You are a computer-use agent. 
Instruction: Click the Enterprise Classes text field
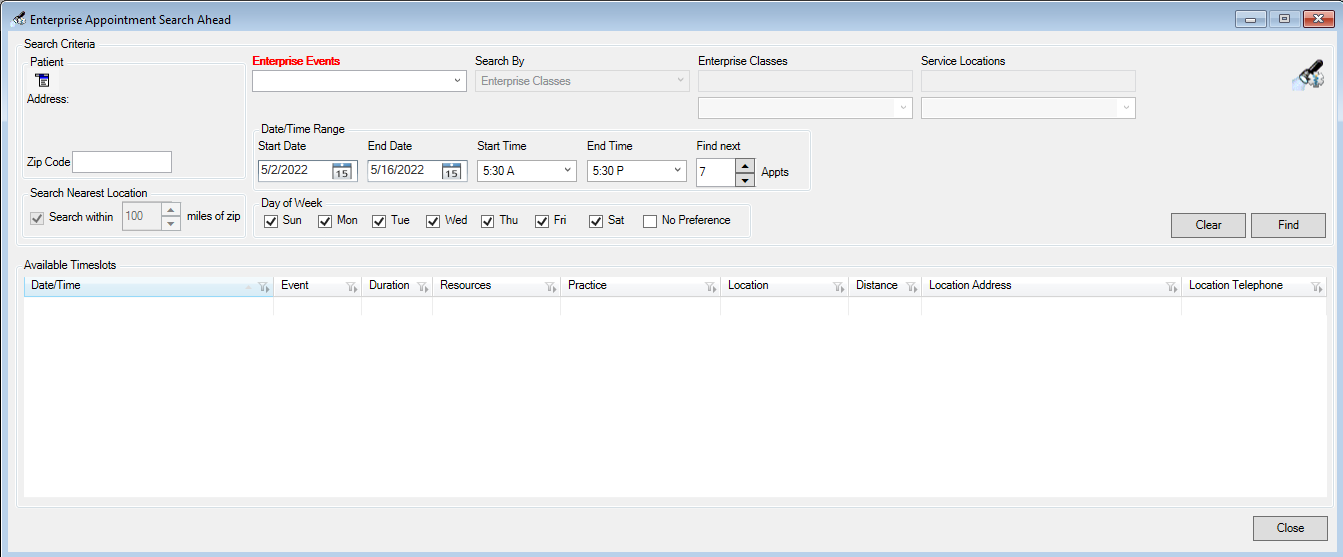(805, 81)
